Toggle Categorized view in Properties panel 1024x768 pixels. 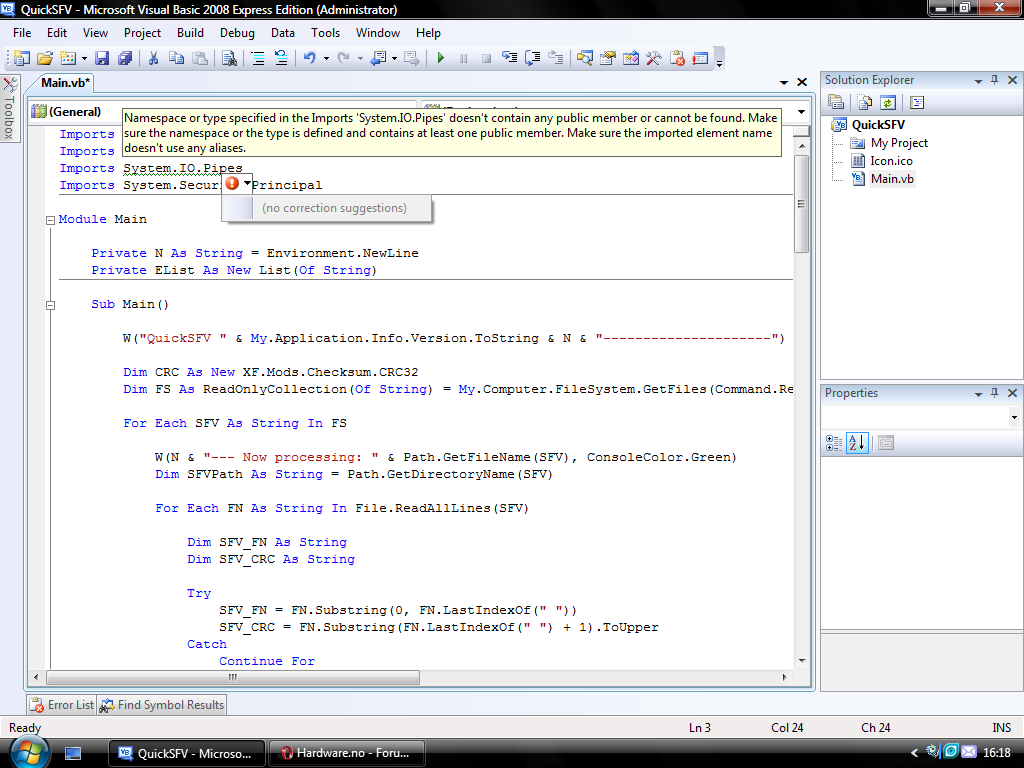coord(835,442)
